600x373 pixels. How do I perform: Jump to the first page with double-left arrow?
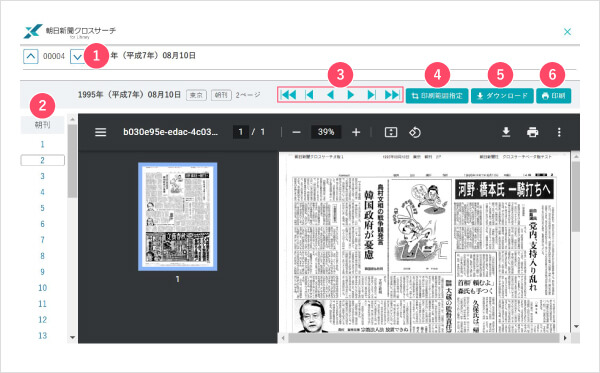[x=288, y=94]
